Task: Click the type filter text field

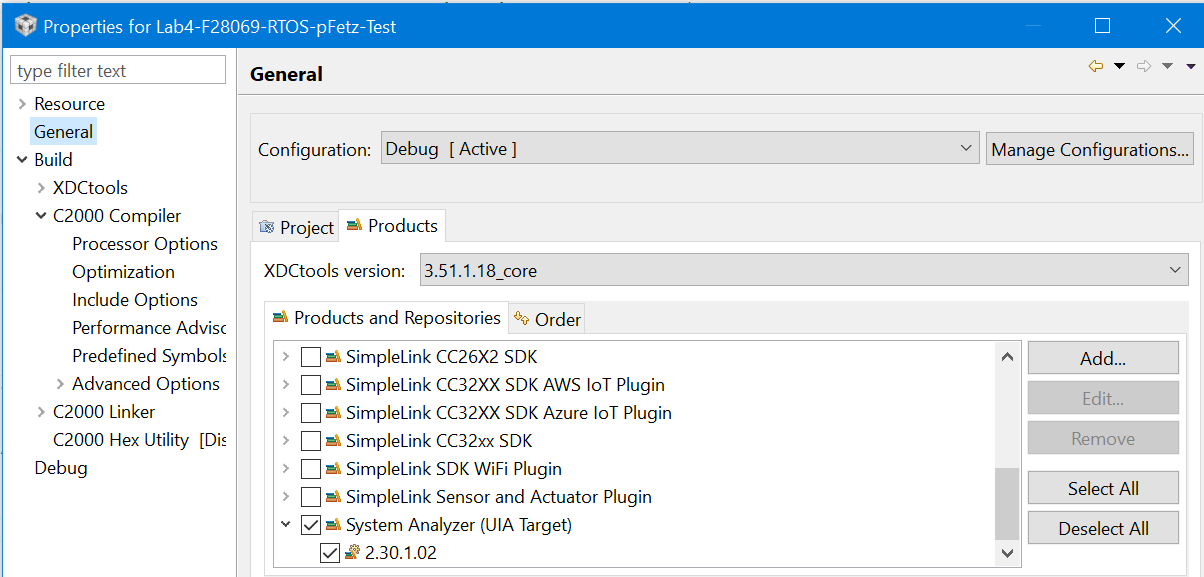Action: pyautogui.click(x=118, y=71)
